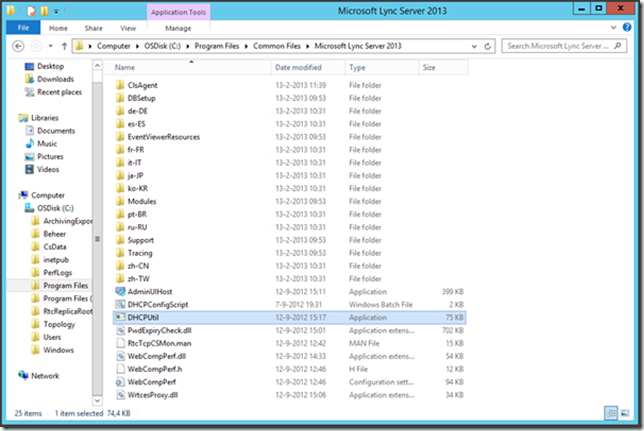The height and width of the screenshot is (431, 644).
Task: Select the DHCPConfigScript batch file icon
Action: click(120, 304)
